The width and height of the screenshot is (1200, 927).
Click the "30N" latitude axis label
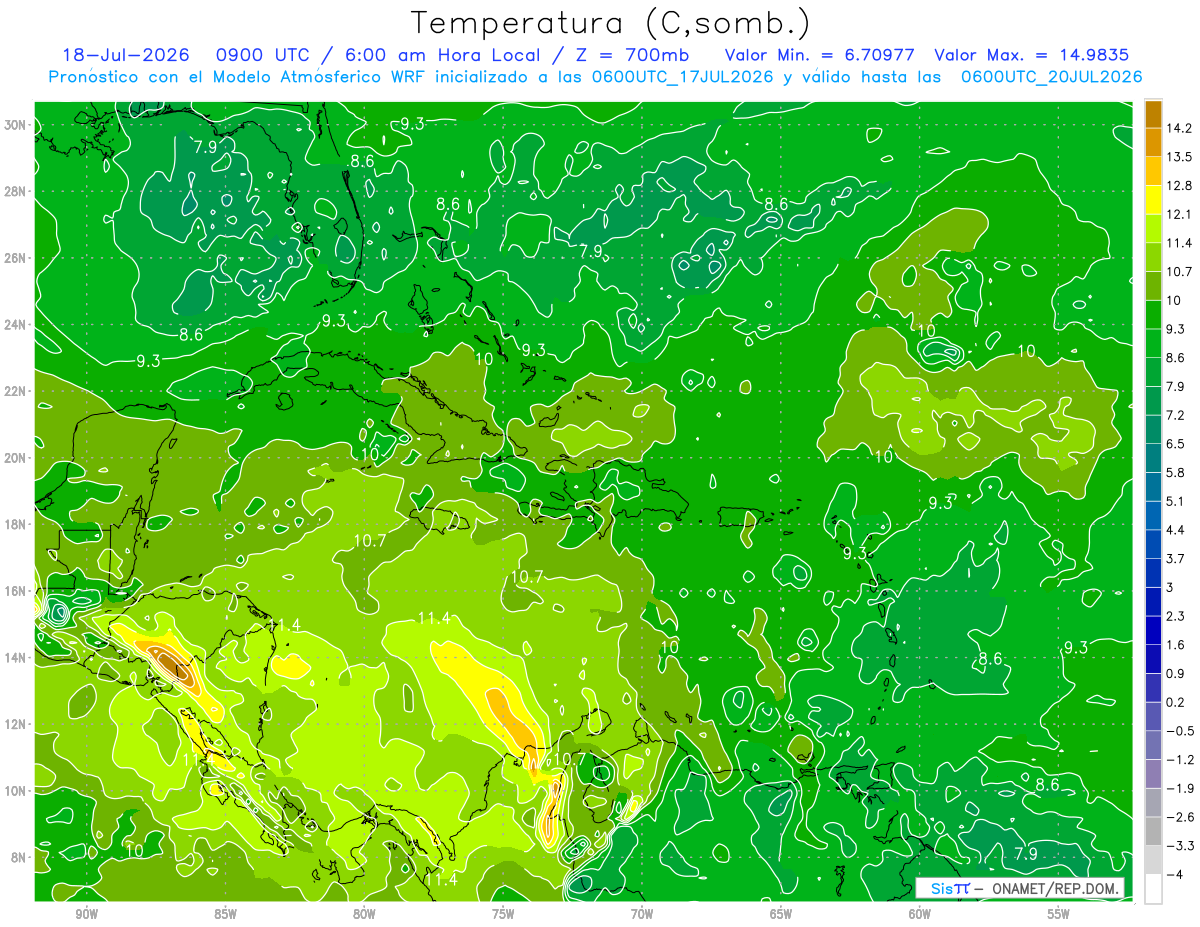pos(16,125)
